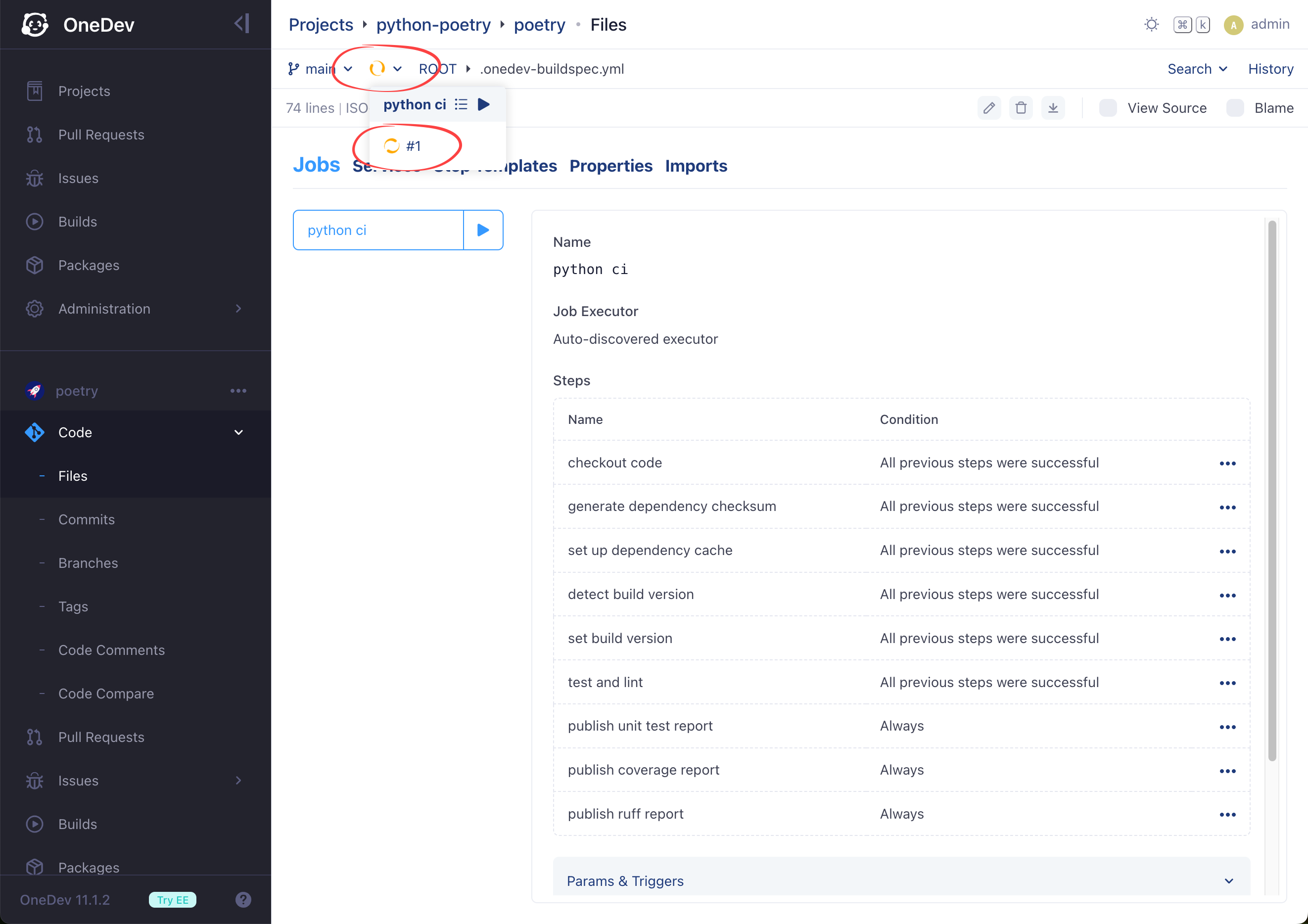
Task: Open the main branch dropdown
Action: [320, 69]
